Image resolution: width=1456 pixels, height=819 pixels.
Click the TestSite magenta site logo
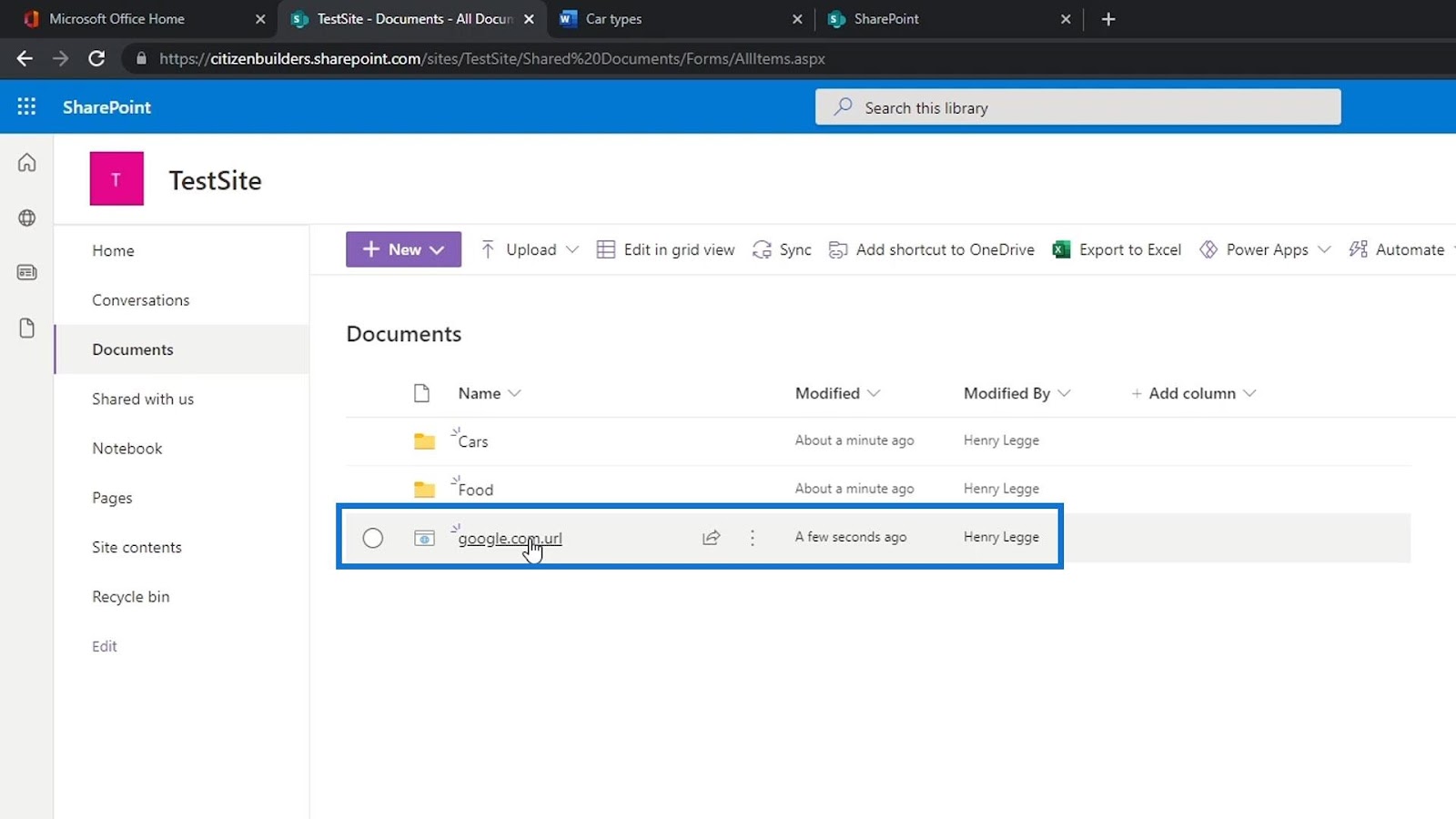(116, 178)
